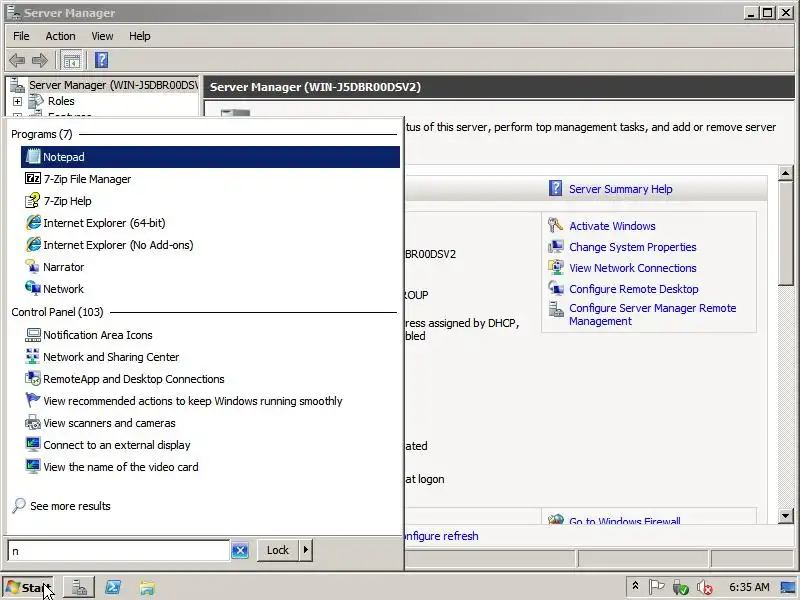Viewport: 800px width, 600px height.
Task: Open Server Manager from the taskbar
Action: click(x=79, y=588)
